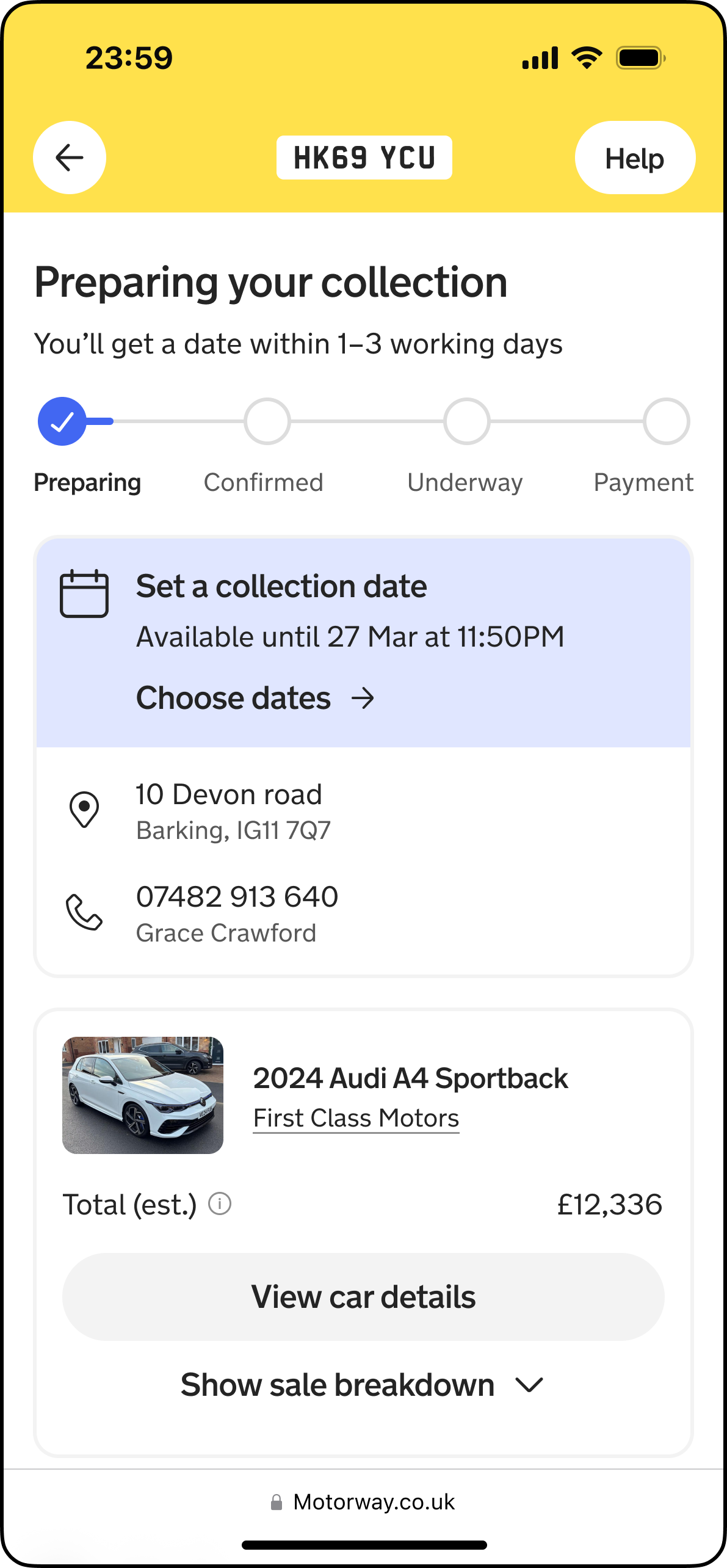Click the Total estimate info icon
Viewport: 727px width, 1568px height.
pyautogui.click(x=220, y=1204)
